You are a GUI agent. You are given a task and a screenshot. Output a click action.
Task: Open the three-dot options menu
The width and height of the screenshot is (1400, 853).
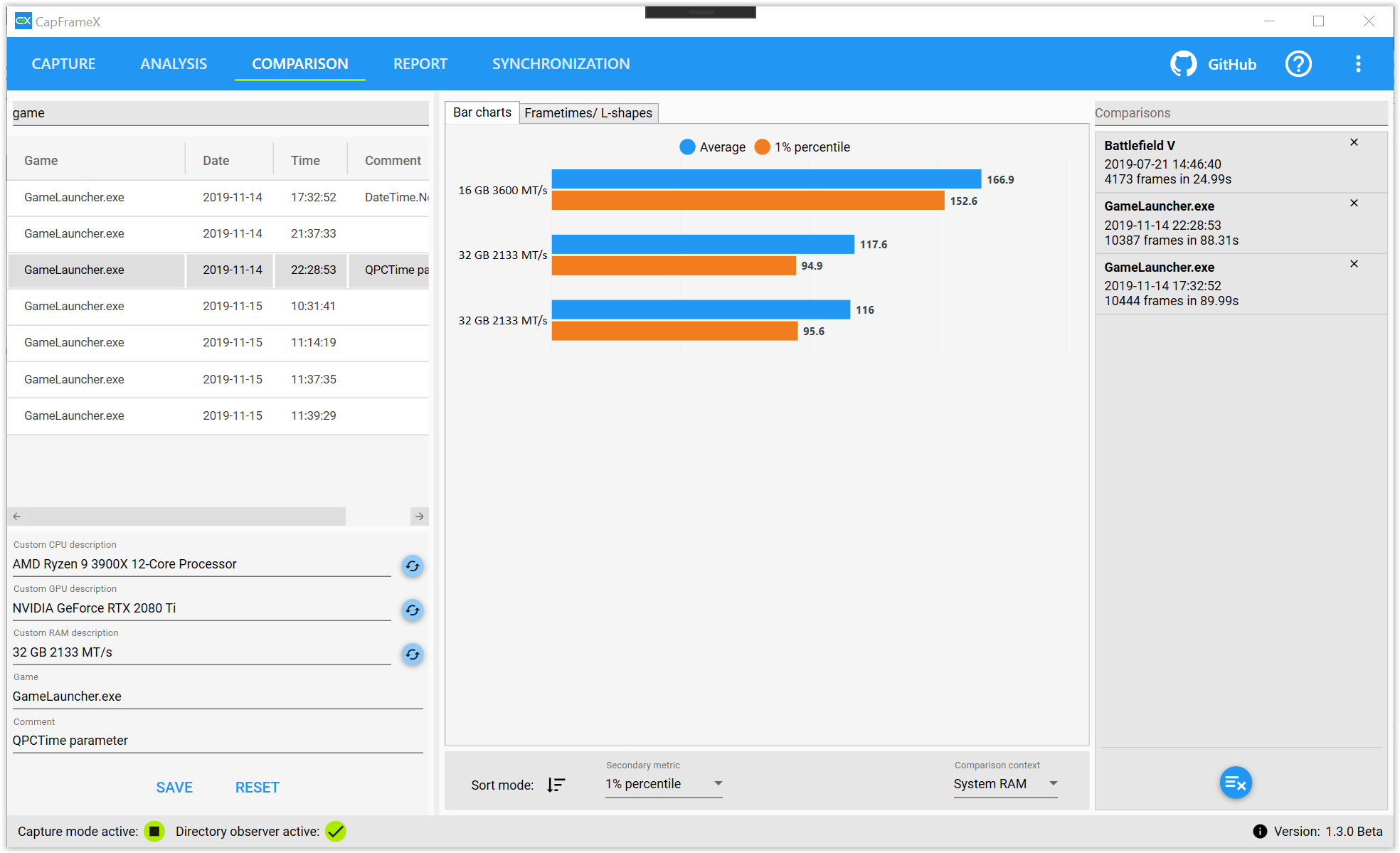tap(1358, 64)
